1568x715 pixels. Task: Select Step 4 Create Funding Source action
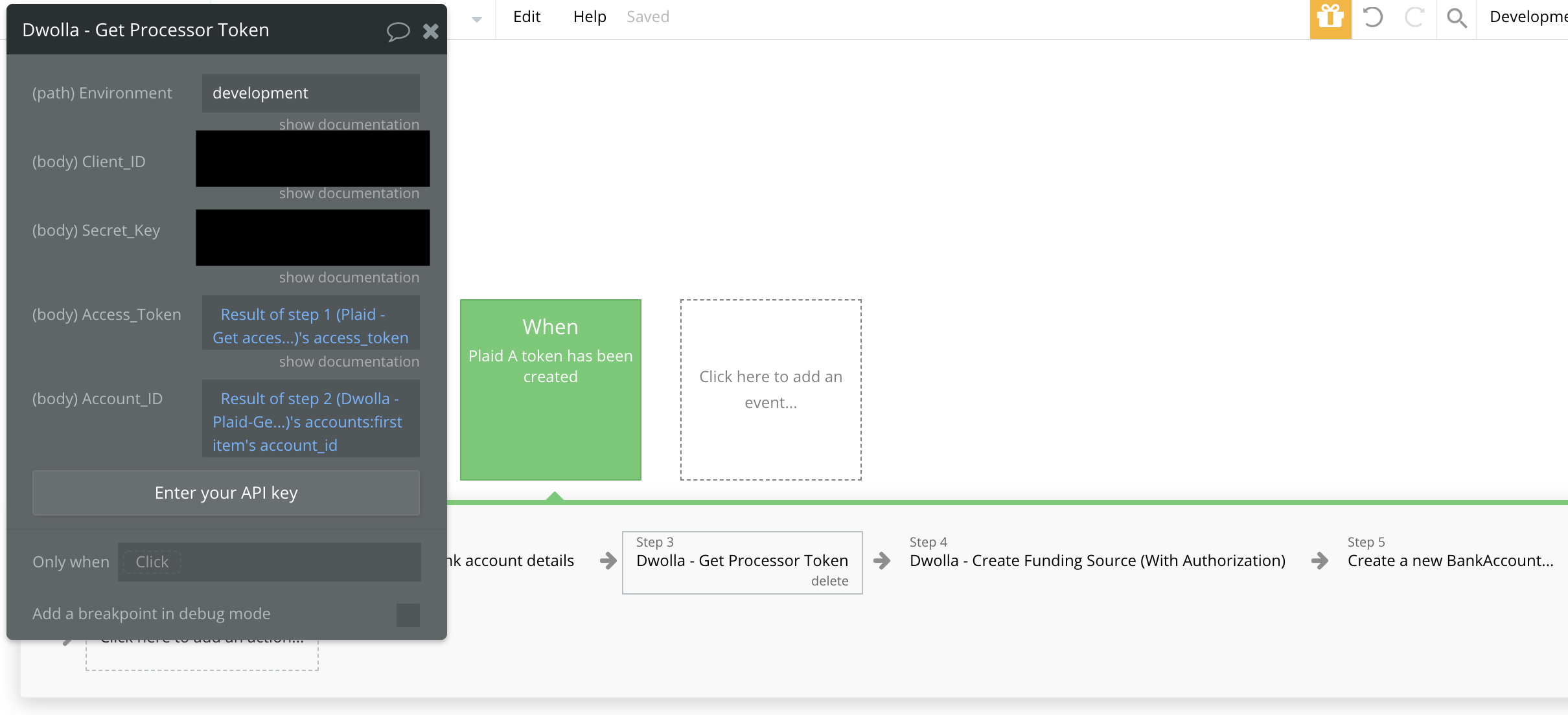tap(1098, 561)
